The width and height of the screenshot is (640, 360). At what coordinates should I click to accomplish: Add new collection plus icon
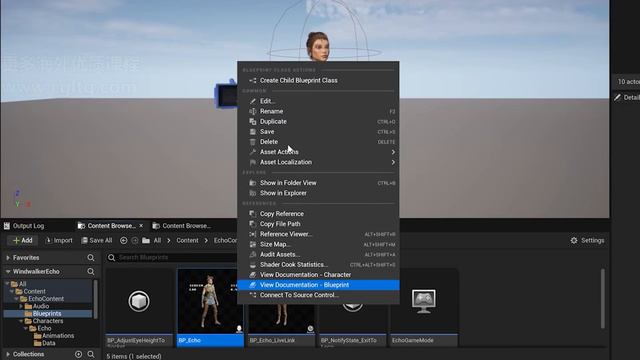point(78,354)
